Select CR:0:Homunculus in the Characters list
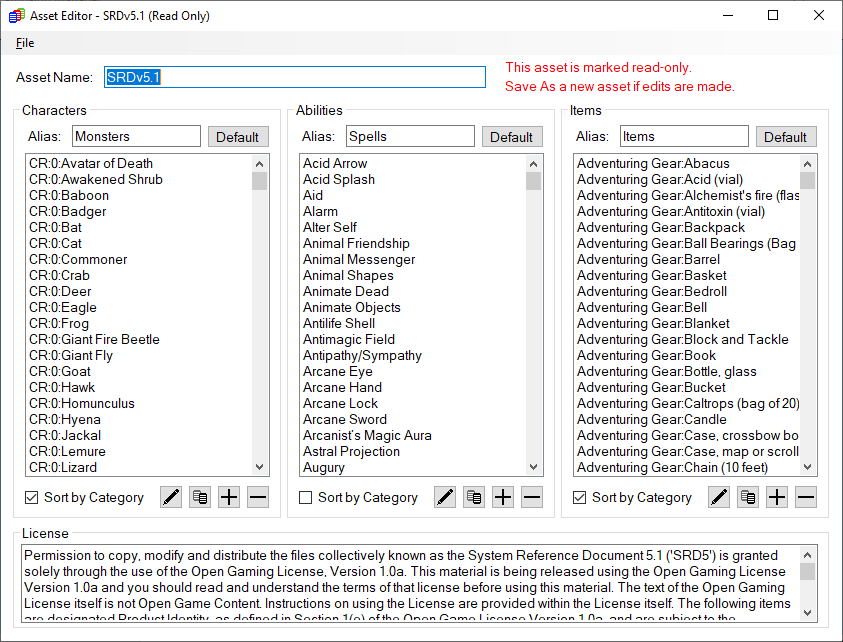The width and height of the screenshot is (843, 642). point(139,404)
